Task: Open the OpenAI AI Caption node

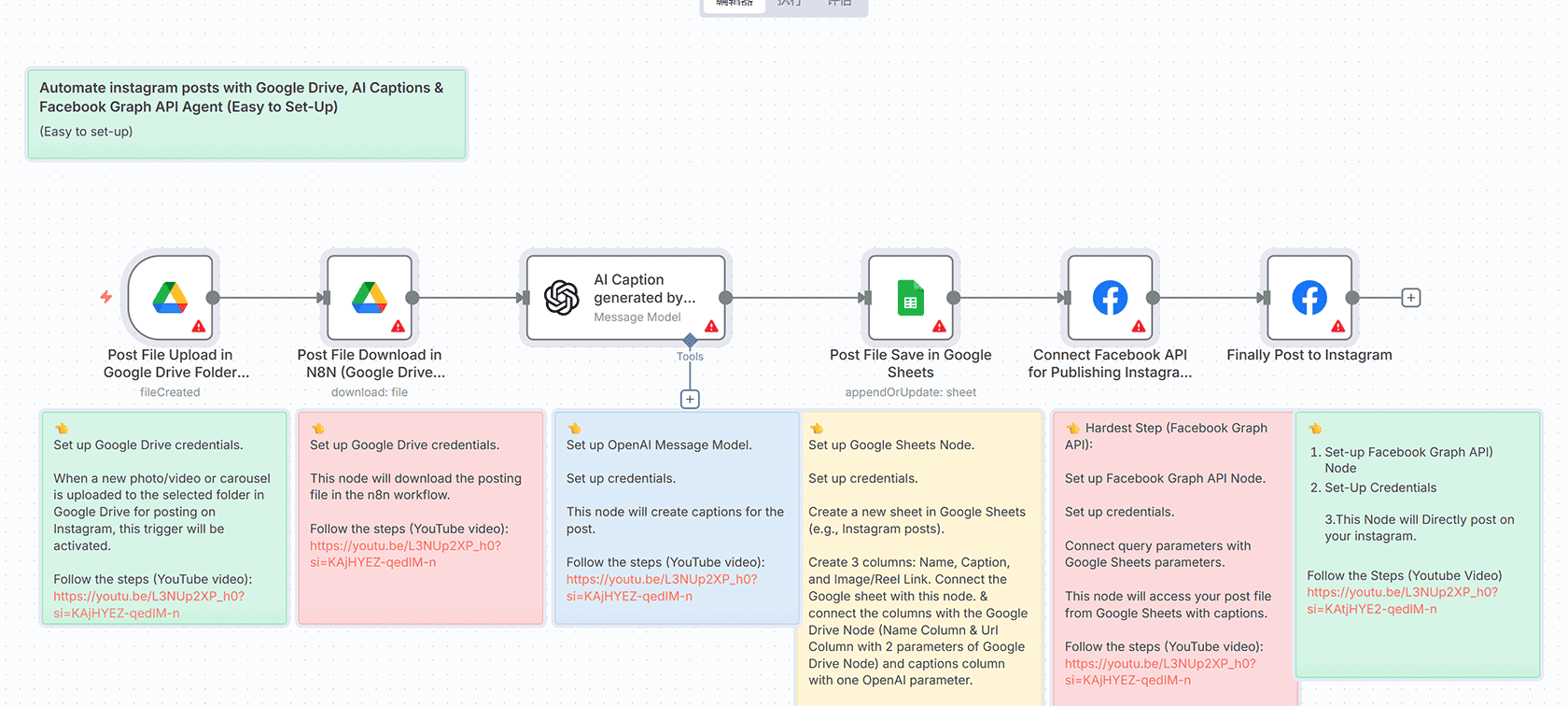Action: [625, 298]
